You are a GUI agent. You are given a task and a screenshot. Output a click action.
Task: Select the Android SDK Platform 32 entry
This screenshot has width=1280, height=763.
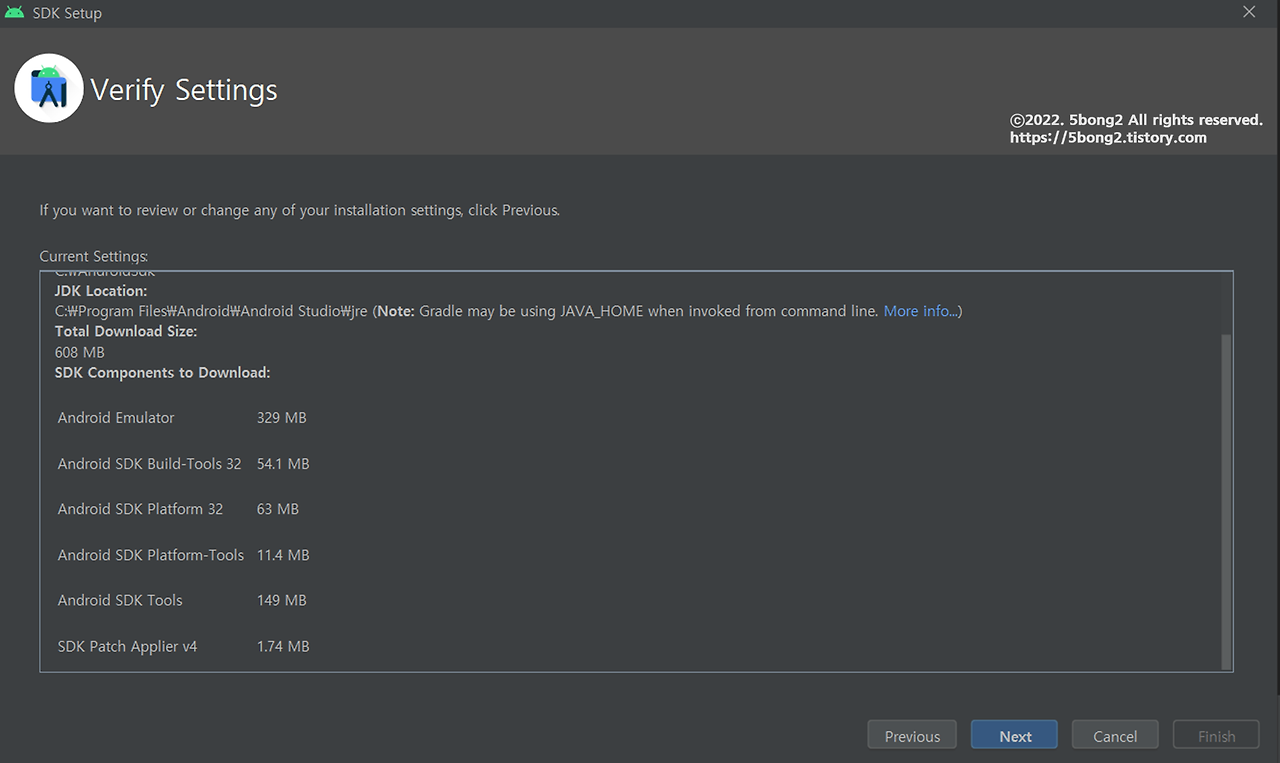tap(140, 509)
